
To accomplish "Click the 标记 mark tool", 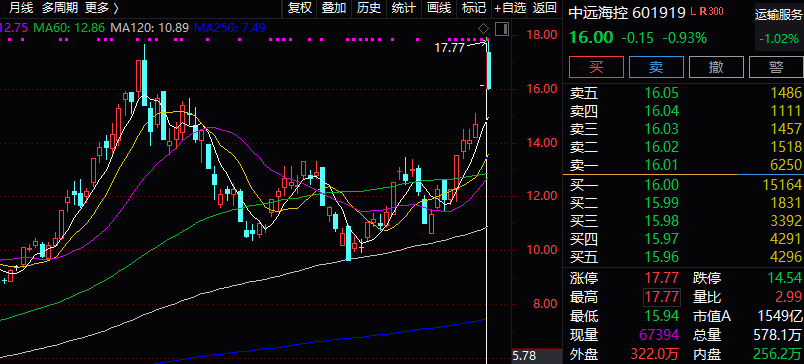I will coord(474,8).
